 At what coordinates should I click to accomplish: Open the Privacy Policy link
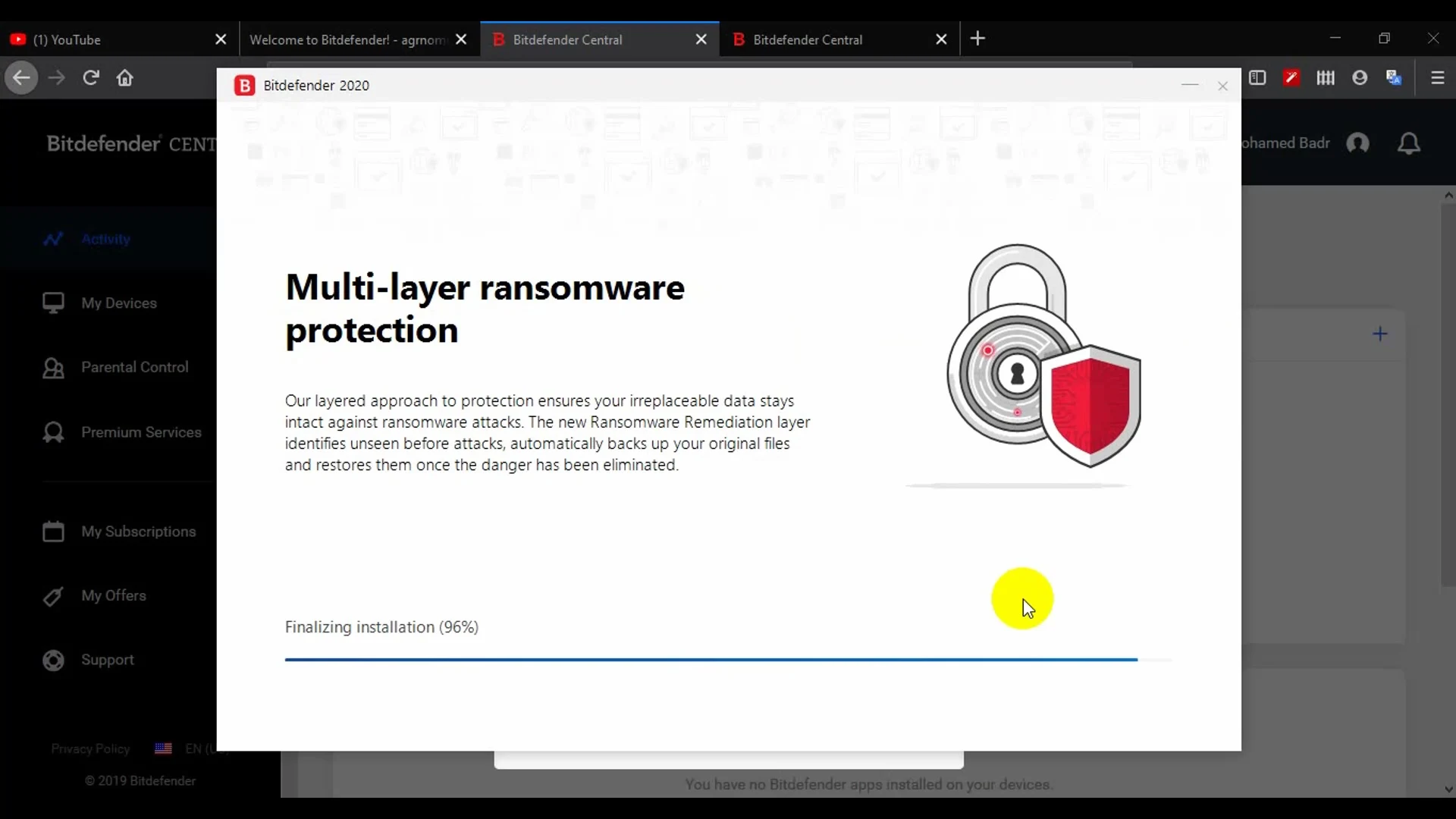90,748
